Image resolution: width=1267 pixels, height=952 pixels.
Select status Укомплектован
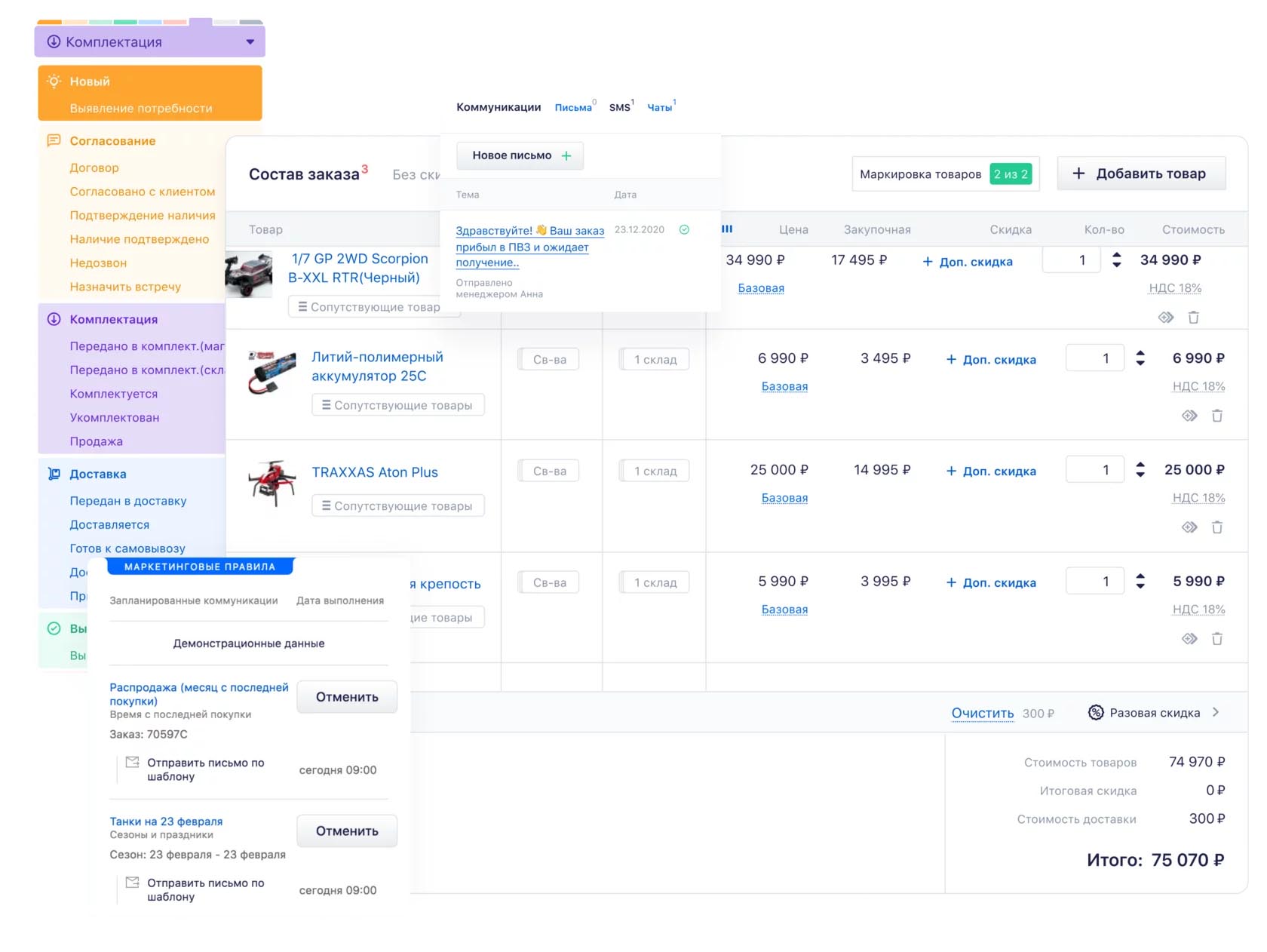point(115,417)
